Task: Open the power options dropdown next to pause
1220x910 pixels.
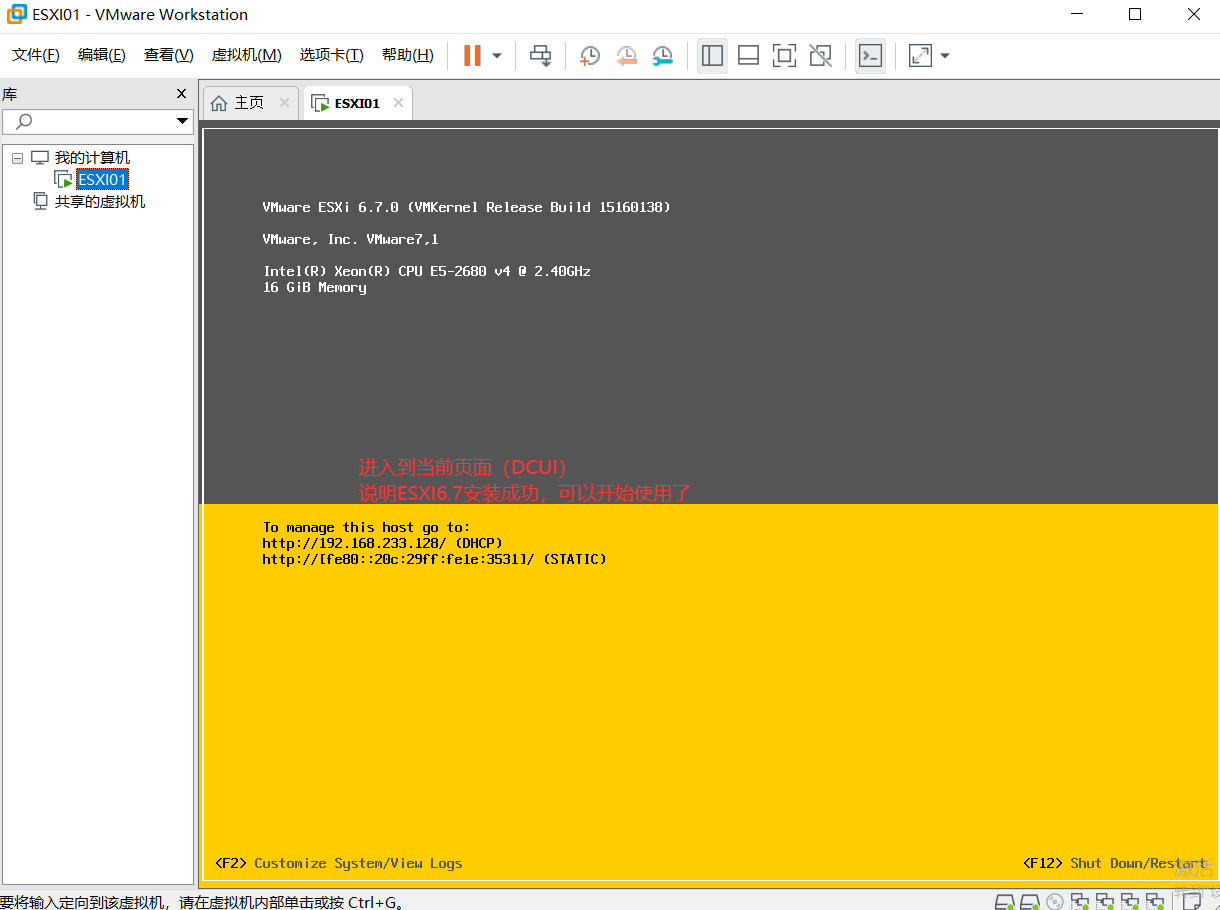Action: [497, 56]
